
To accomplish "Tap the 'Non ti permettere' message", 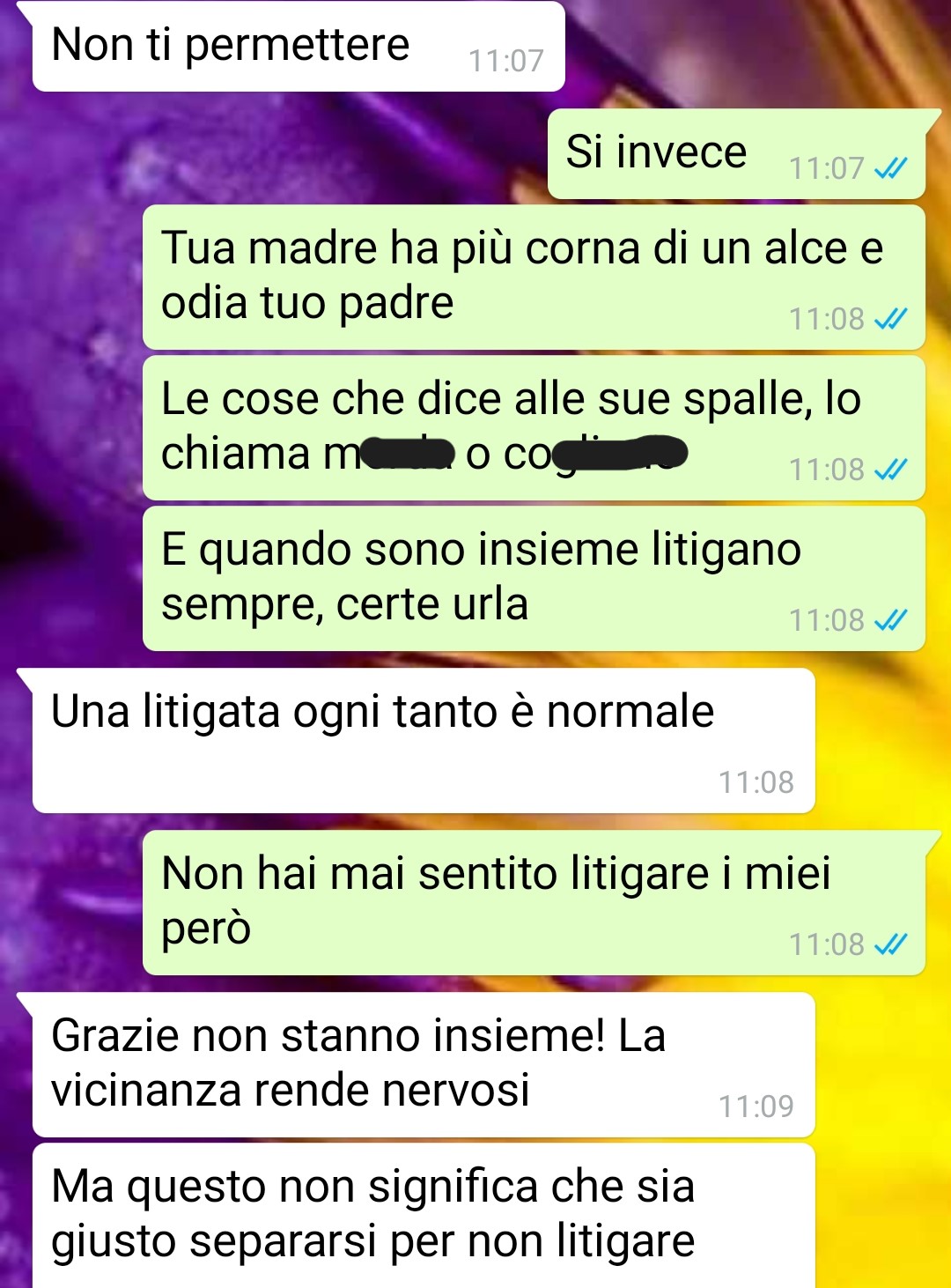I will (x=298, y=46).
